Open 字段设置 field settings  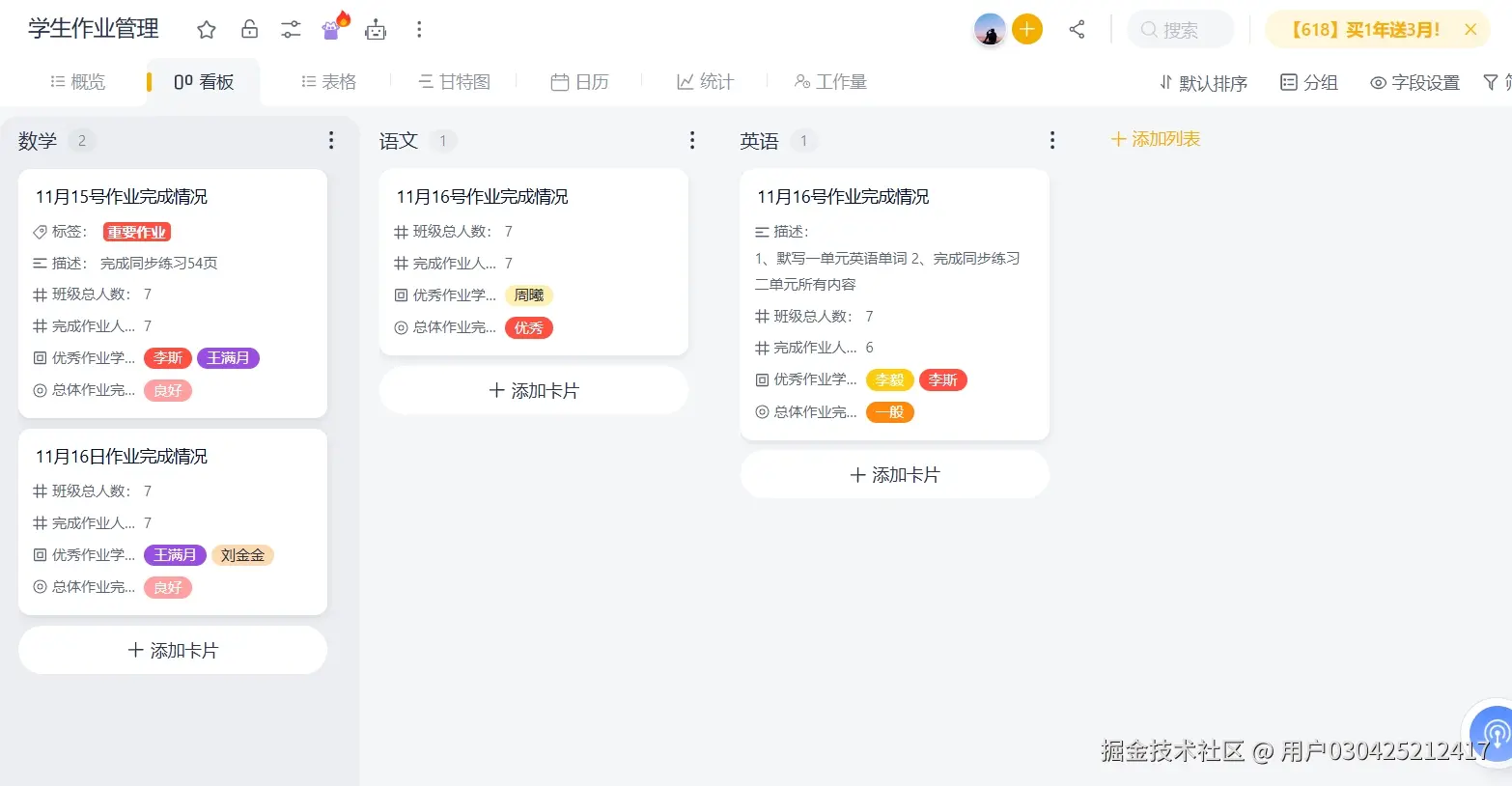(1413, 83)
